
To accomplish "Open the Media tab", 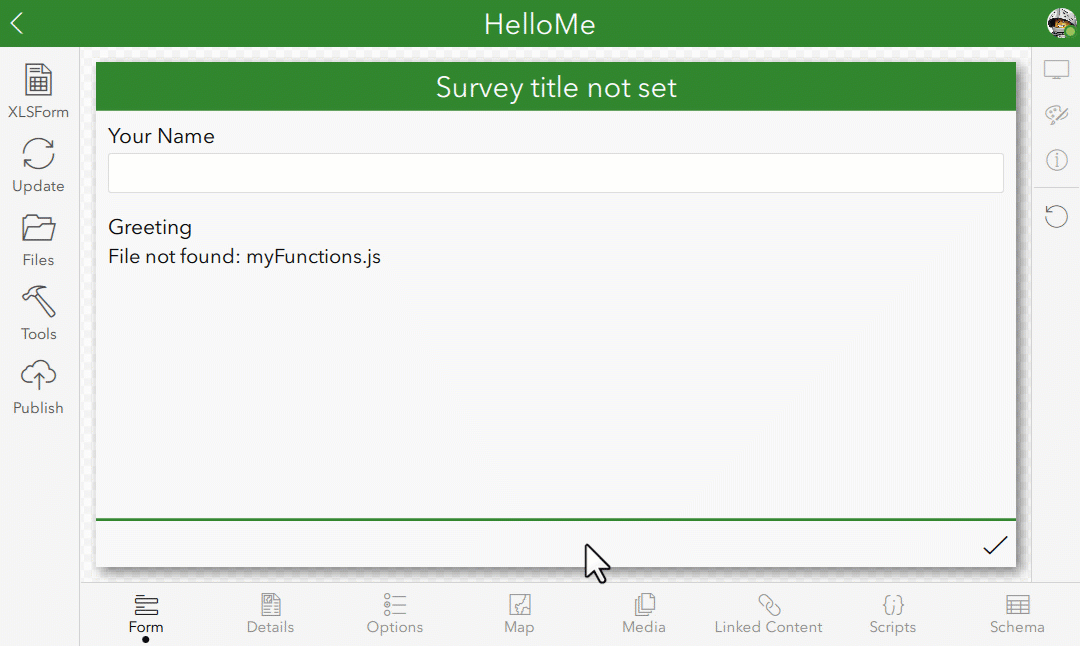I will tap(643, 612).
